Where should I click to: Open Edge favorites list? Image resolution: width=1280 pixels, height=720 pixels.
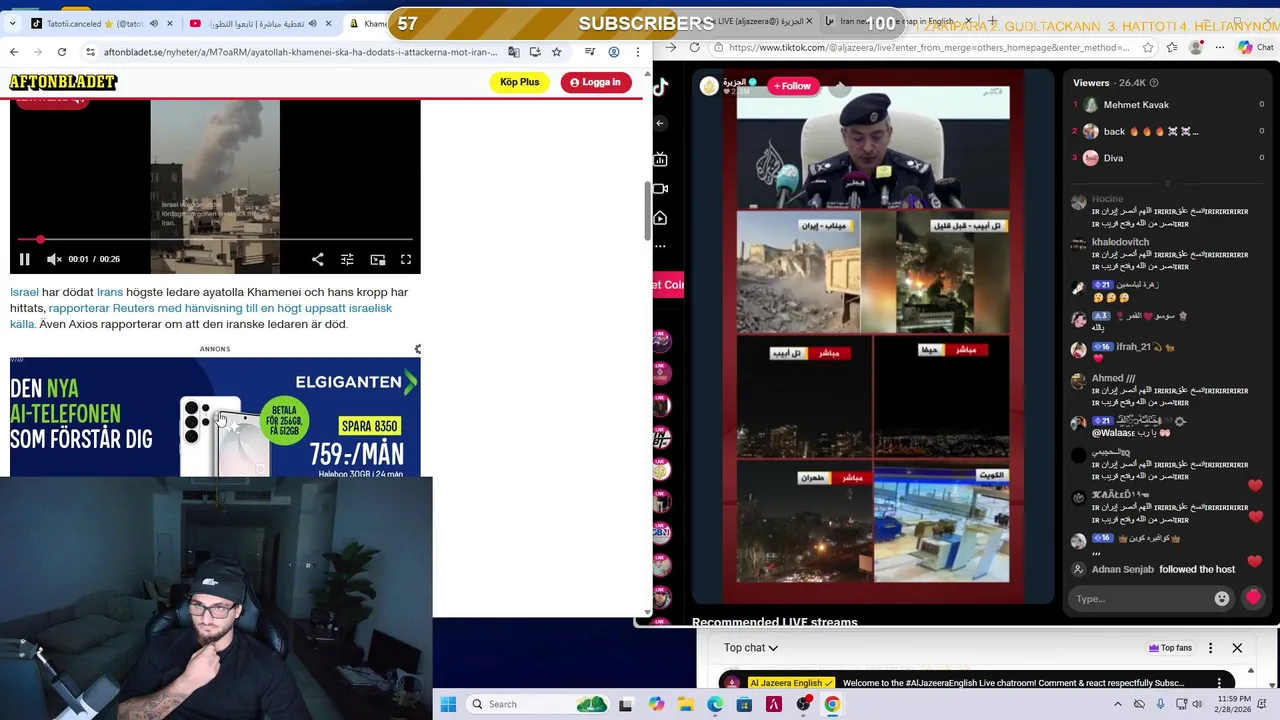coord(1173,47)
